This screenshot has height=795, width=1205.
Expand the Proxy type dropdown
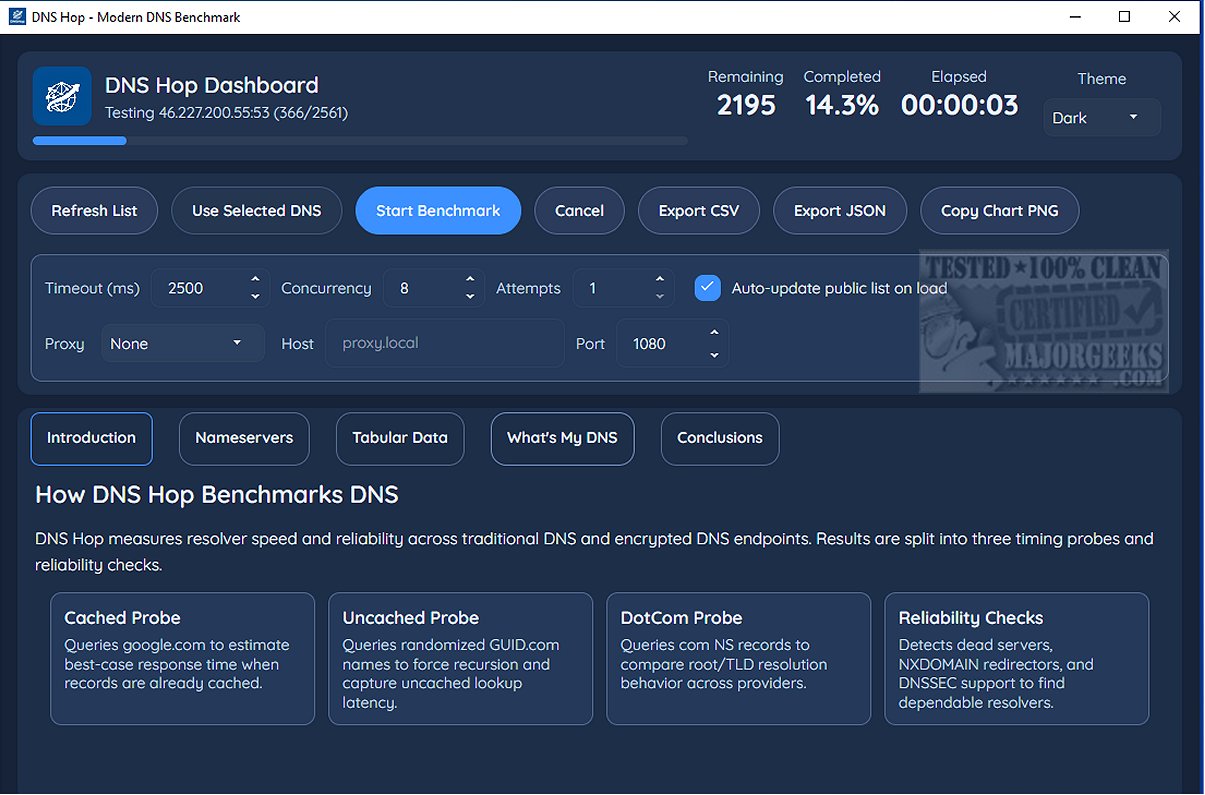pos(182,344)
